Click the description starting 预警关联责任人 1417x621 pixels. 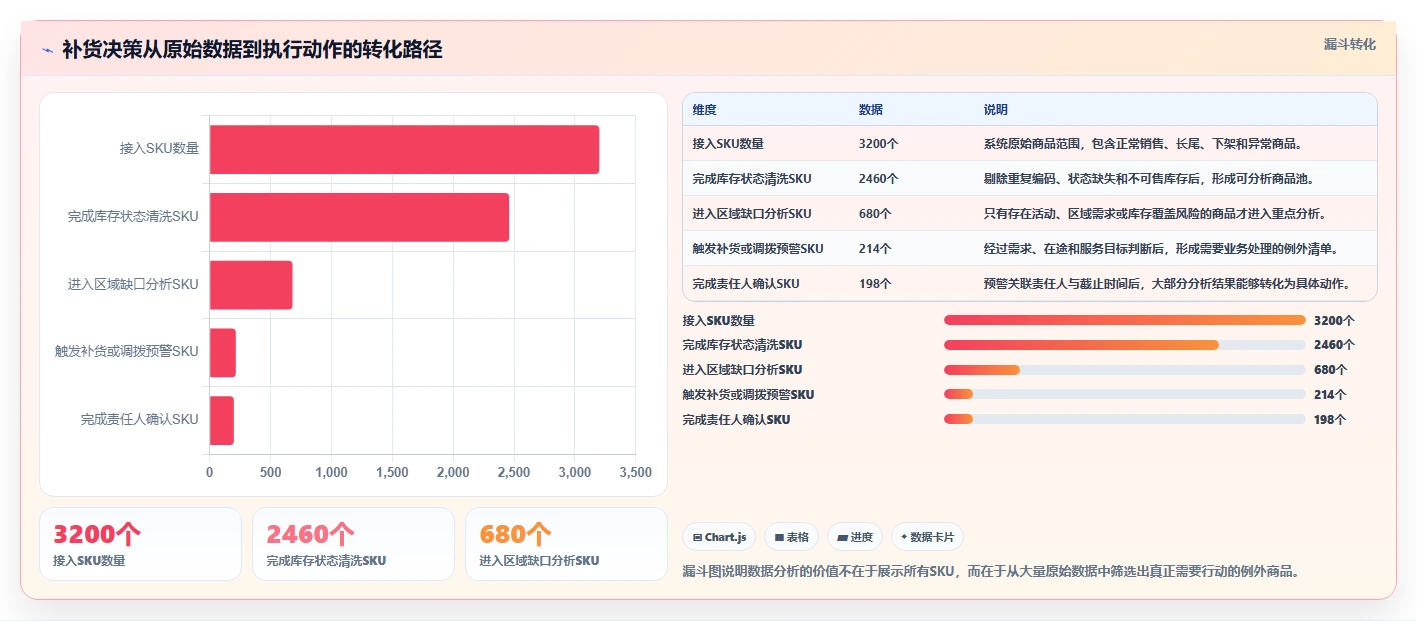click(x=1167, y=284)
